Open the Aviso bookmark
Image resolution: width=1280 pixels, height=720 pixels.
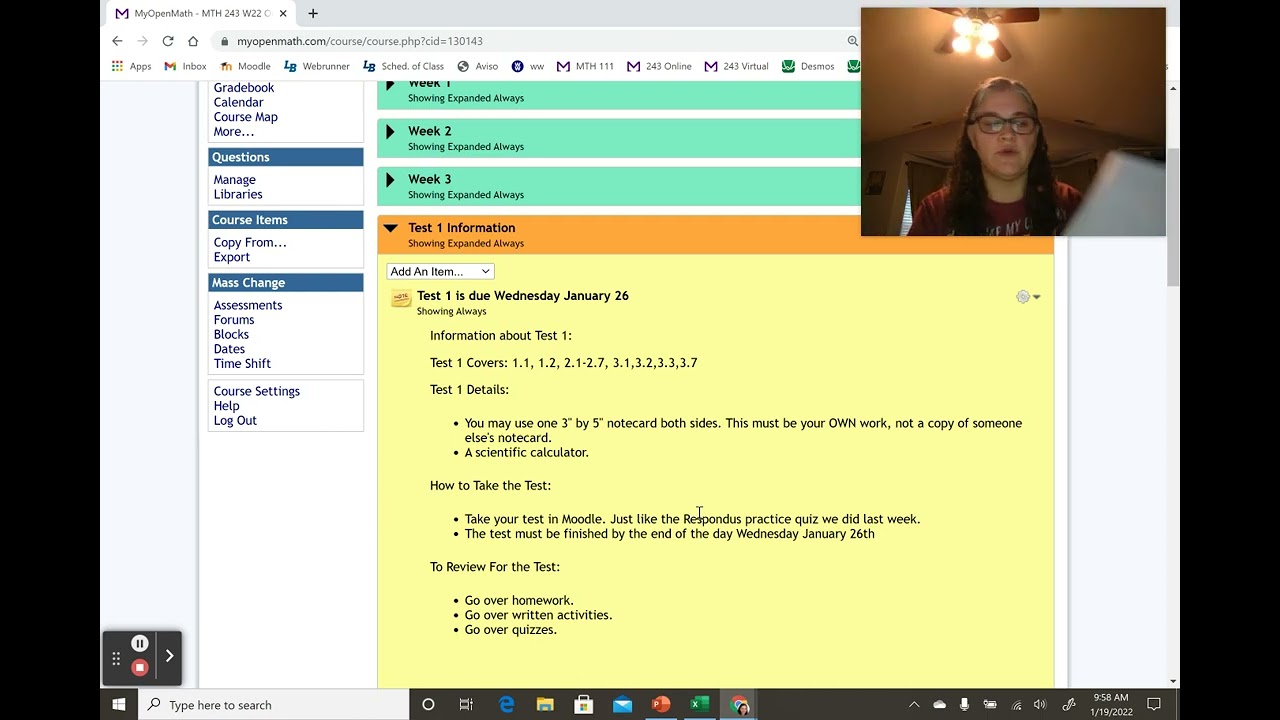477,66
